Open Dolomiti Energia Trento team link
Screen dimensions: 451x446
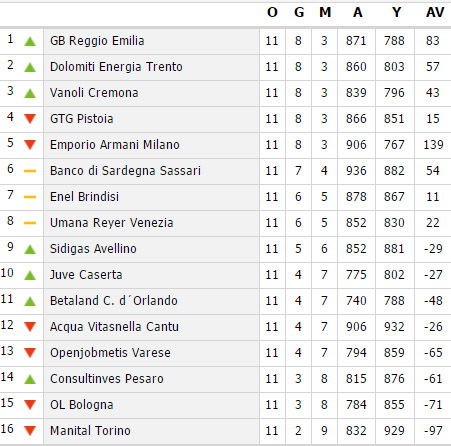pyautogui.click(x=116, y=67)
